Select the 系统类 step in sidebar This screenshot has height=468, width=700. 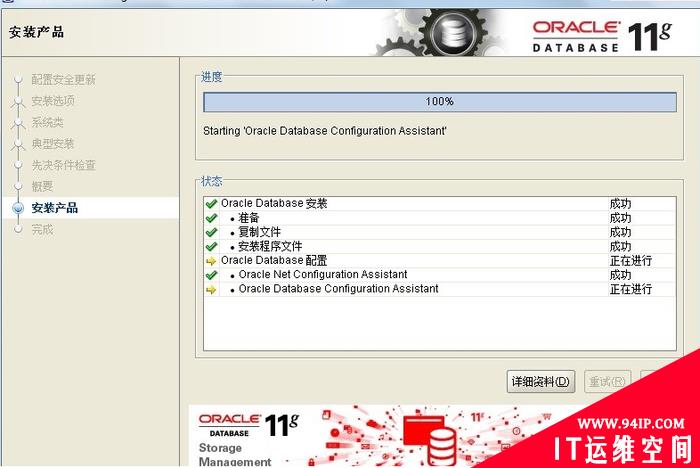coord(47,122)
